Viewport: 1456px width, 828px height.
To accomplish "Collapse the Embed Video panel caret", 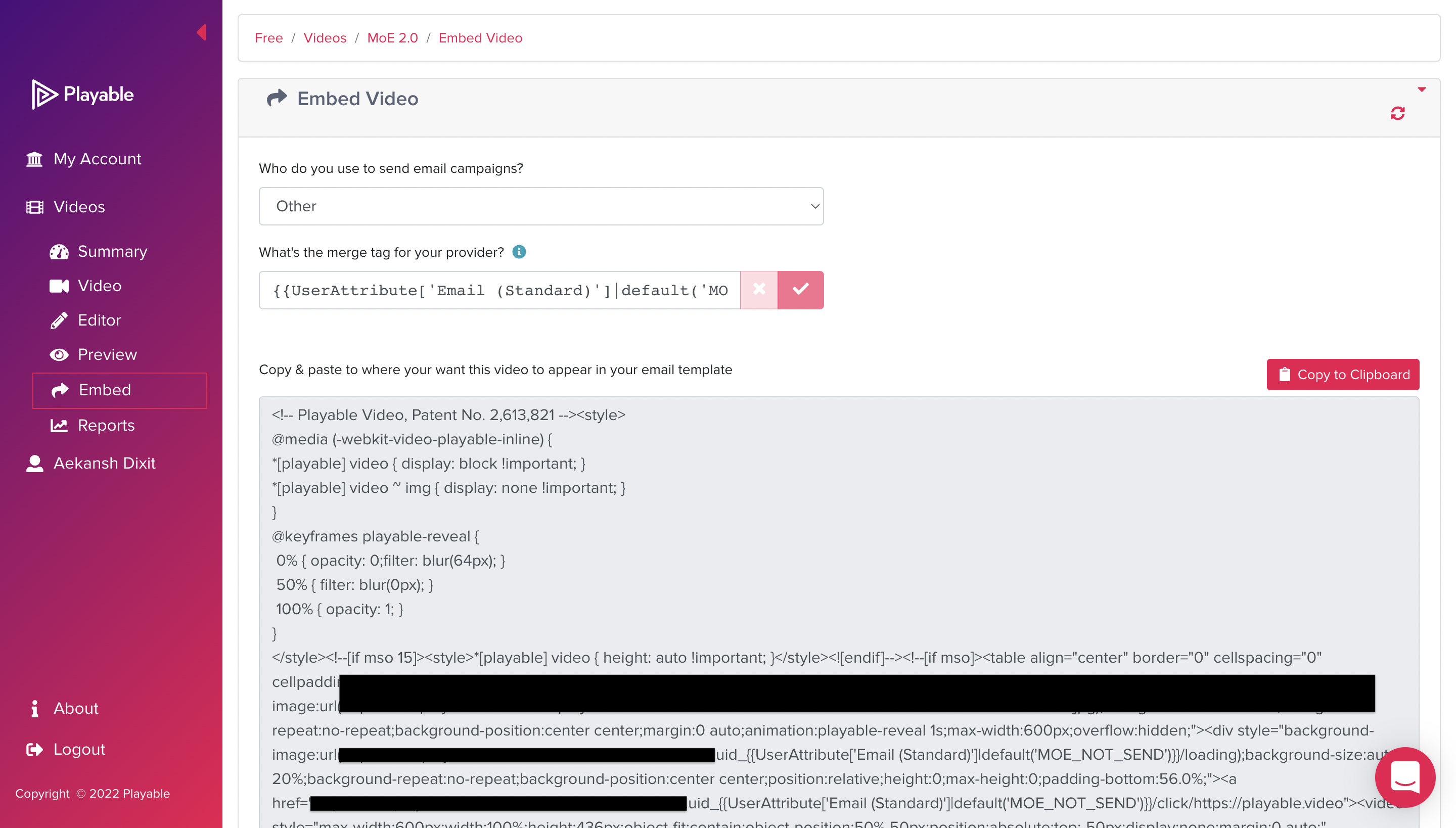I will [1421, 89].
